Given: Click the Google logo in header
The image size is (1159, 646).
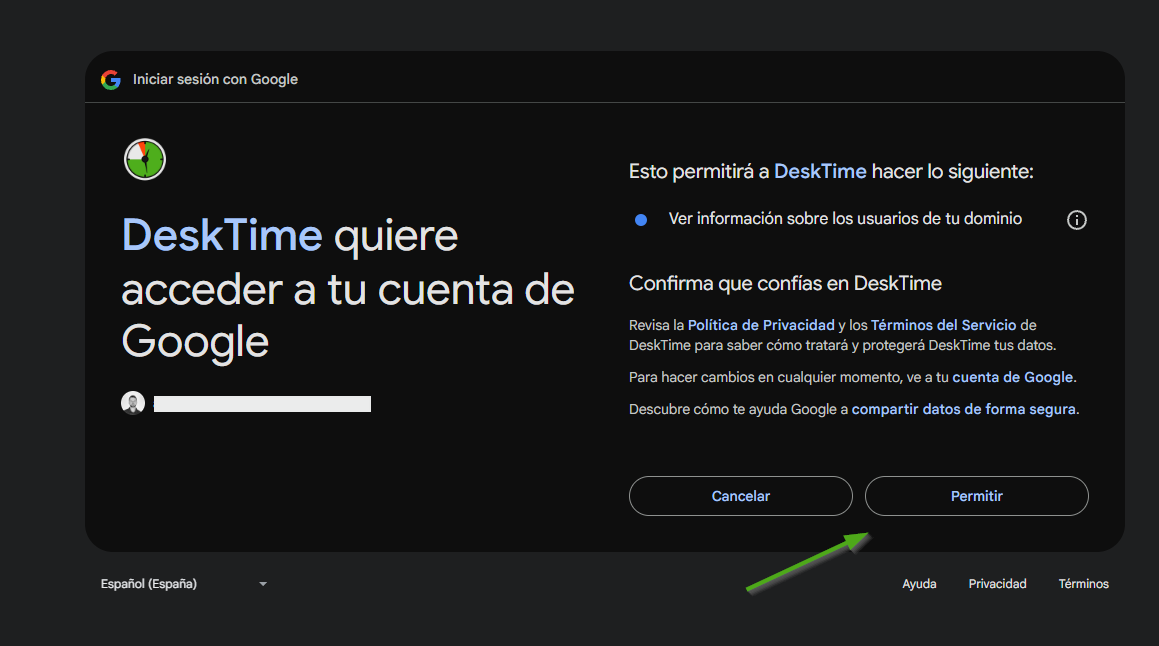Looking at the screenshot, I should coord(111,80).
